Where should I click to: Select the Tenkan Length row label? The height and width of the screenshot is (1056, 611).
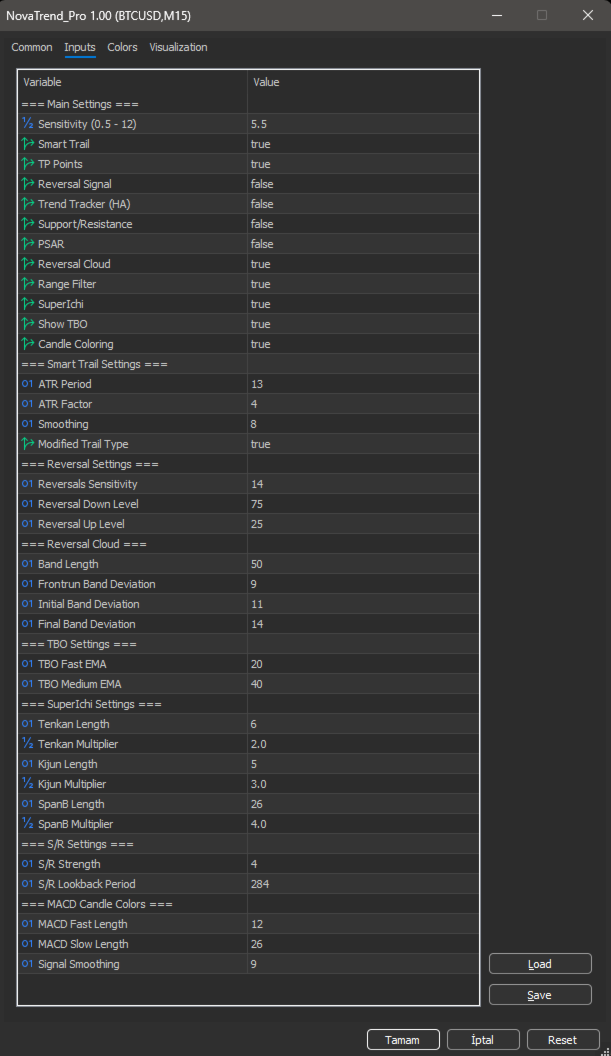coord(73,724)
